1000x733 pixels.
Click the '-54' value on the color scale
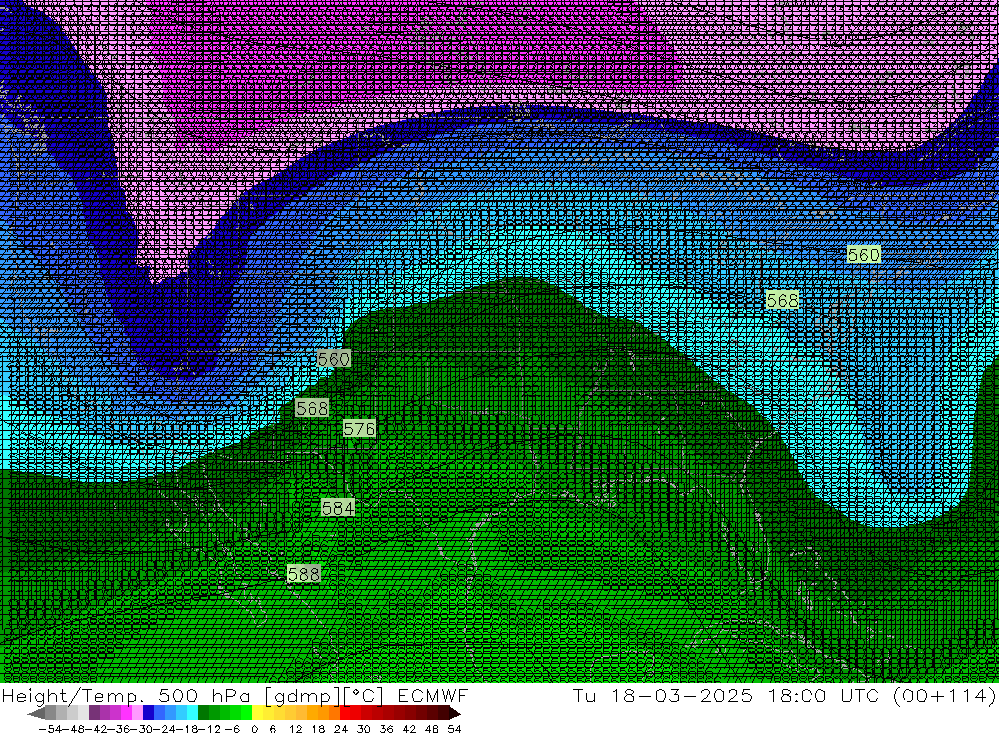(x=50, y=729)
